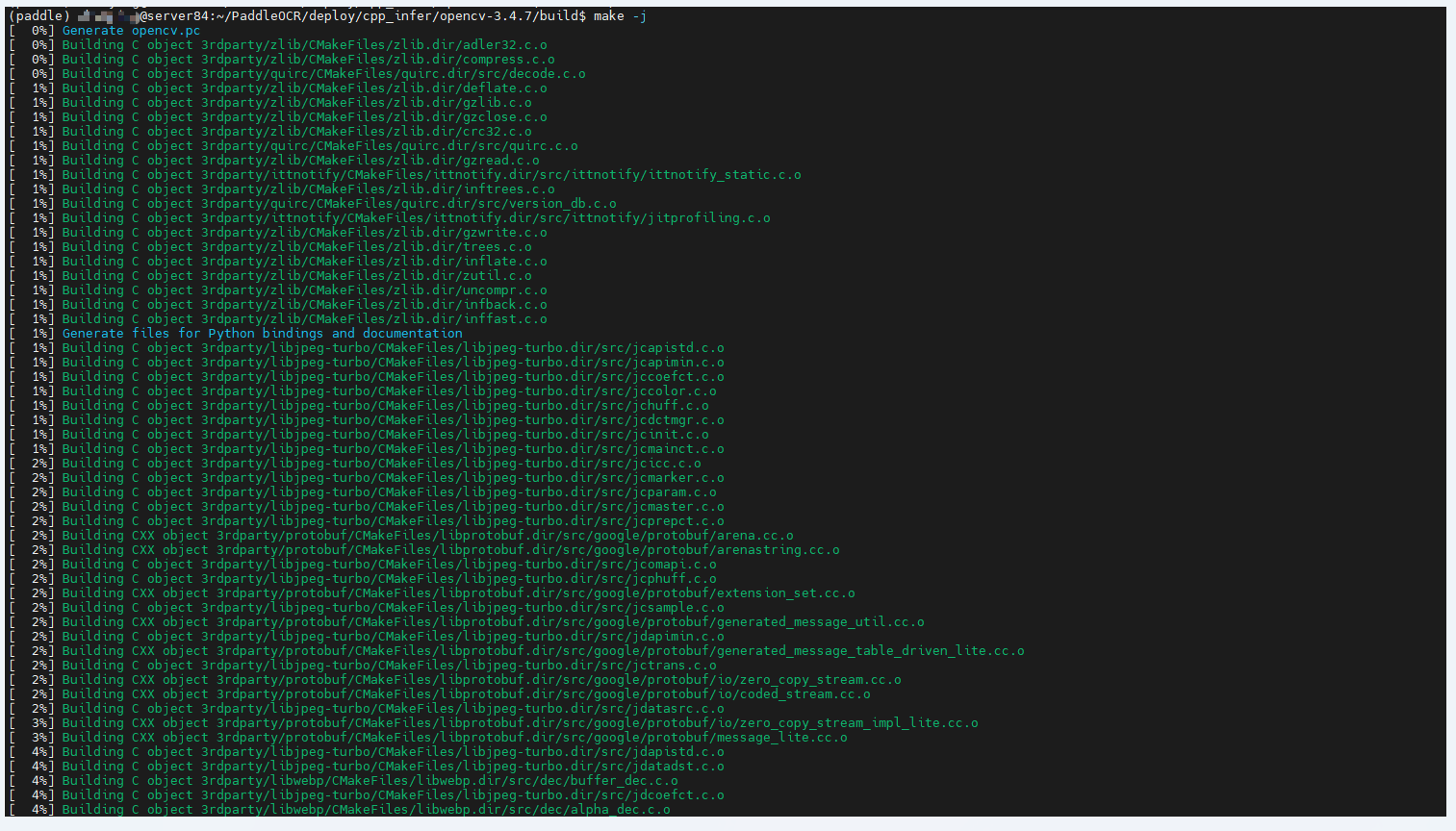1456x831 pixels.
Task: Click the jcdctmgr.c.o build line
Action: (367, 420)
